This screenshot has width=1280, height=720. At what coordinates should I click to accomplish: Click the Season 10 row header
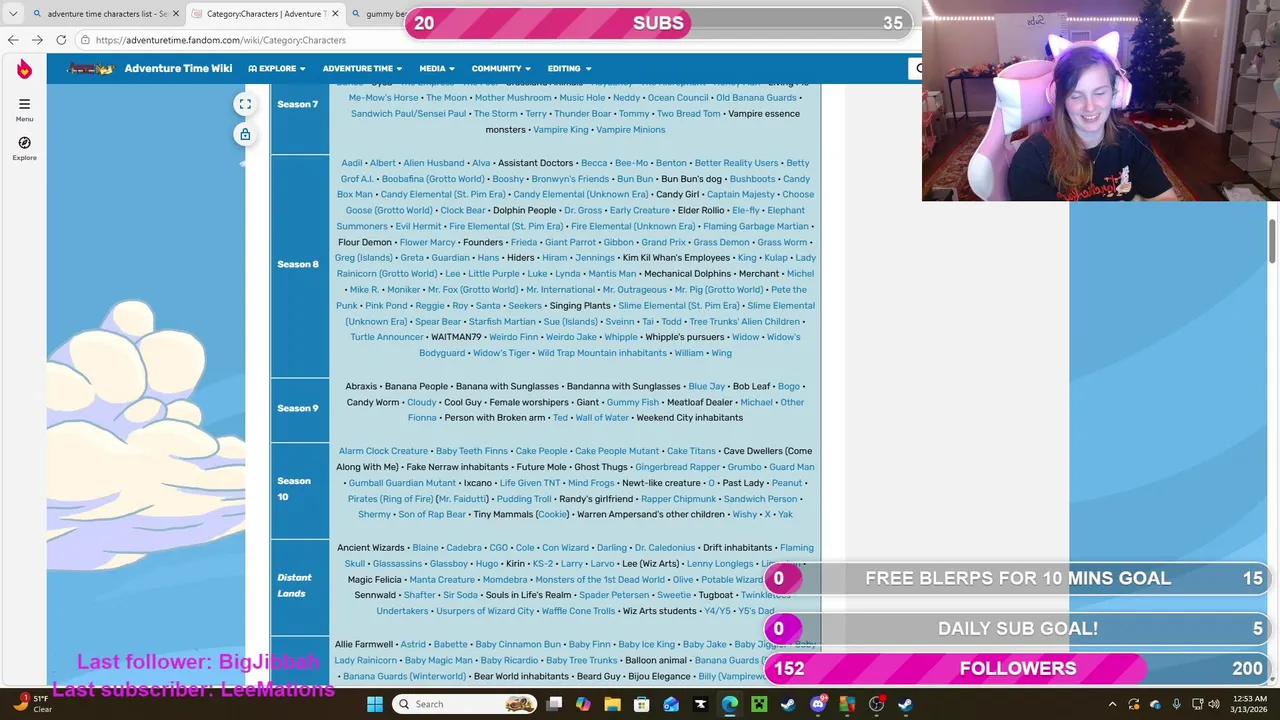pos(299,489)
